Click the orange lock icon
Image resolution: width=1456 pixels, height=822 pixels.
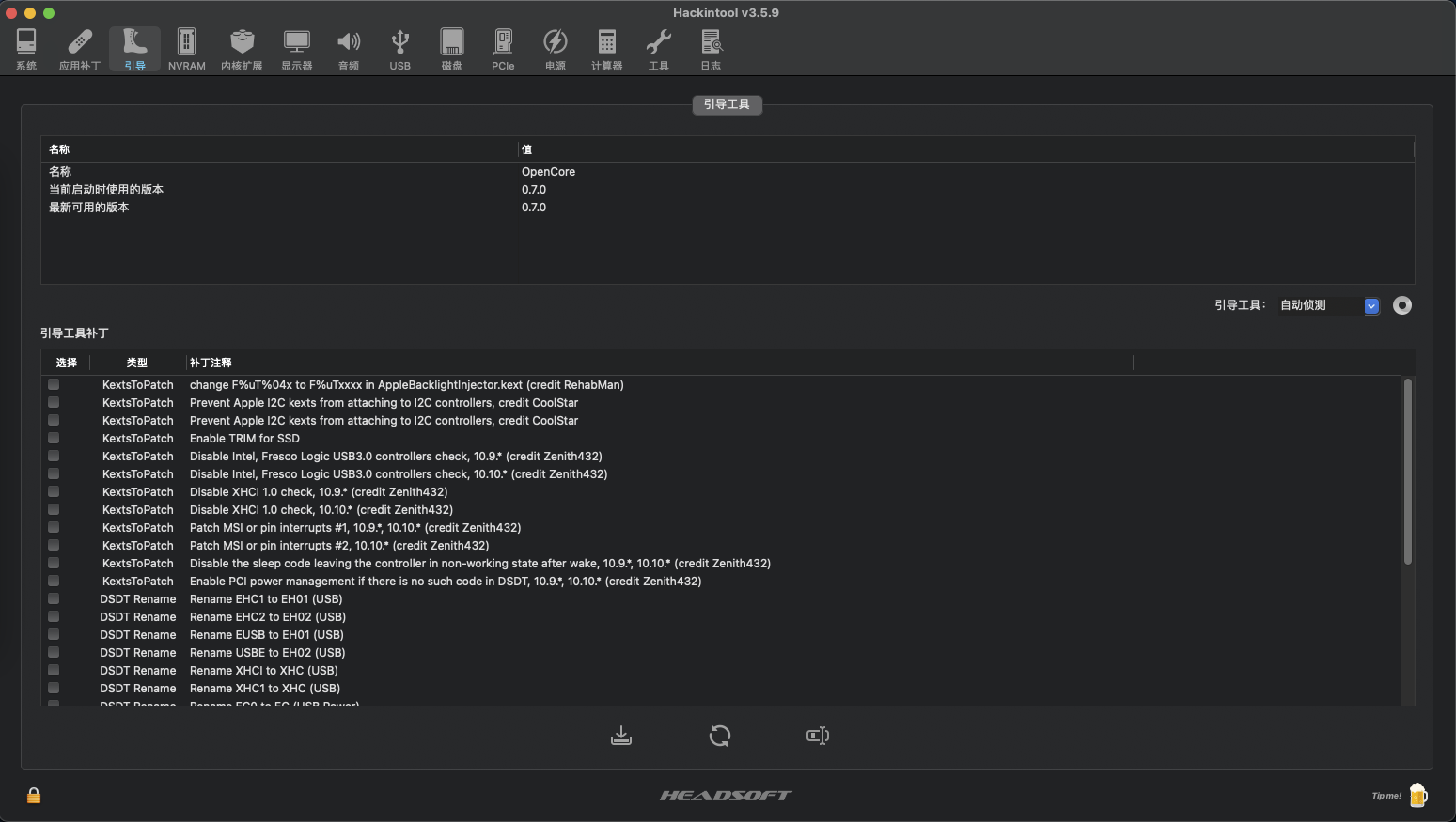pos(34,796)
